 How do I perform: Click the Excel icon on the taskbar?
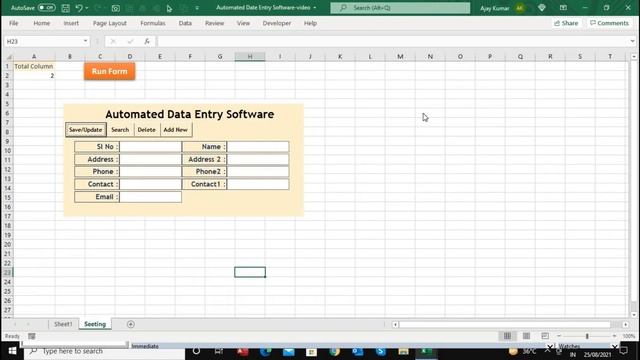click(426, 351)
